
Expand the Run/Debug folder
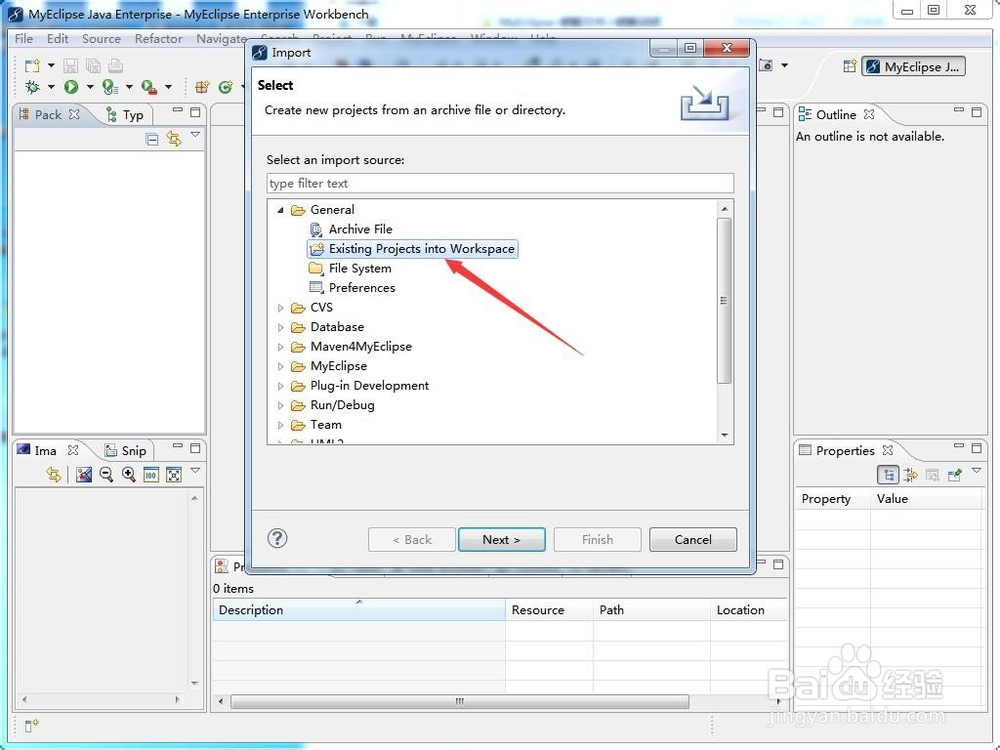point(280,405)
